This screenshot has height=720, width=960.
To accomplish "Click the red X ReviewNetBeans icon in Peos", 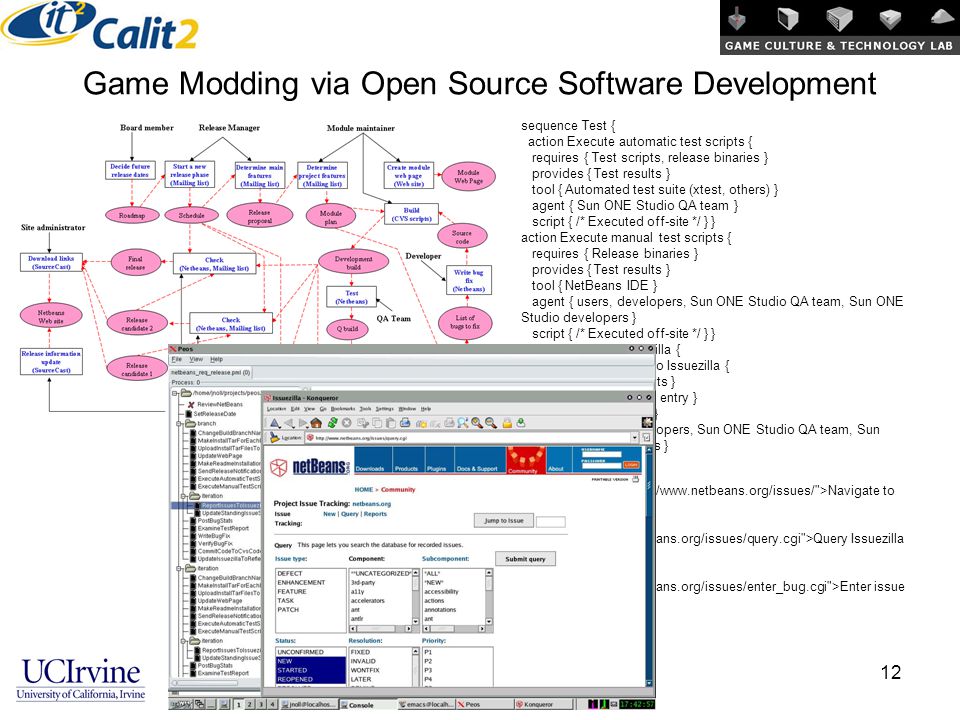I will tap(191, 405).
